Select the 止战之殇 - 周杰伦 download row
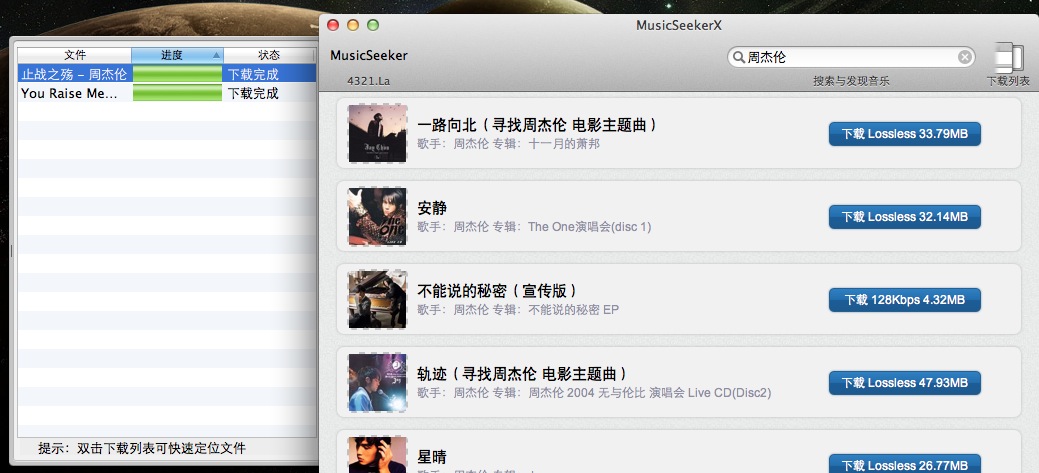1039x473 pixels. click(75, 74)
